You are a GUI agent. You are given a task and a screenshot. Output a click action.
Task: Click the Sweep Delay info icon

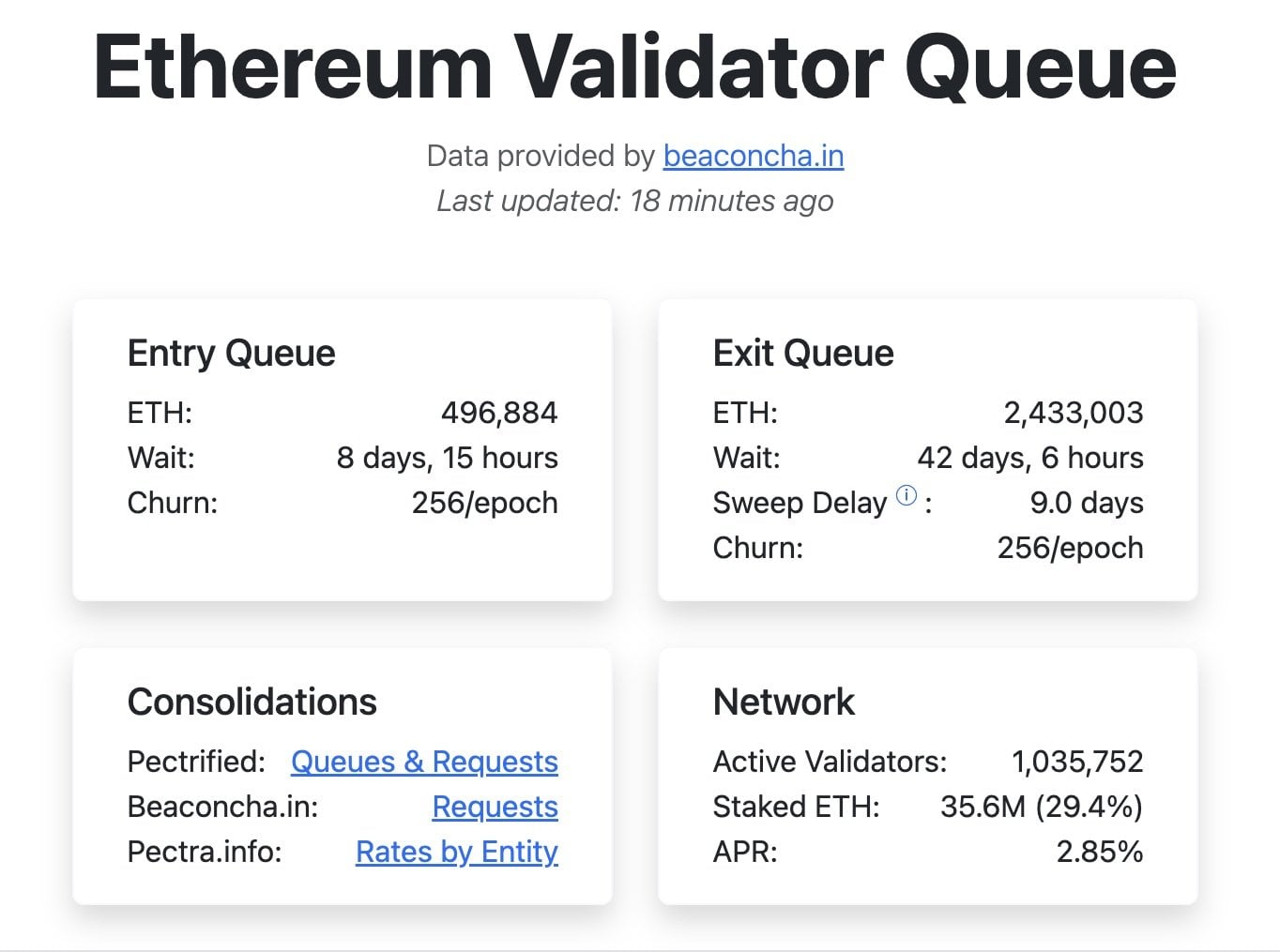(x=904, y=496)
